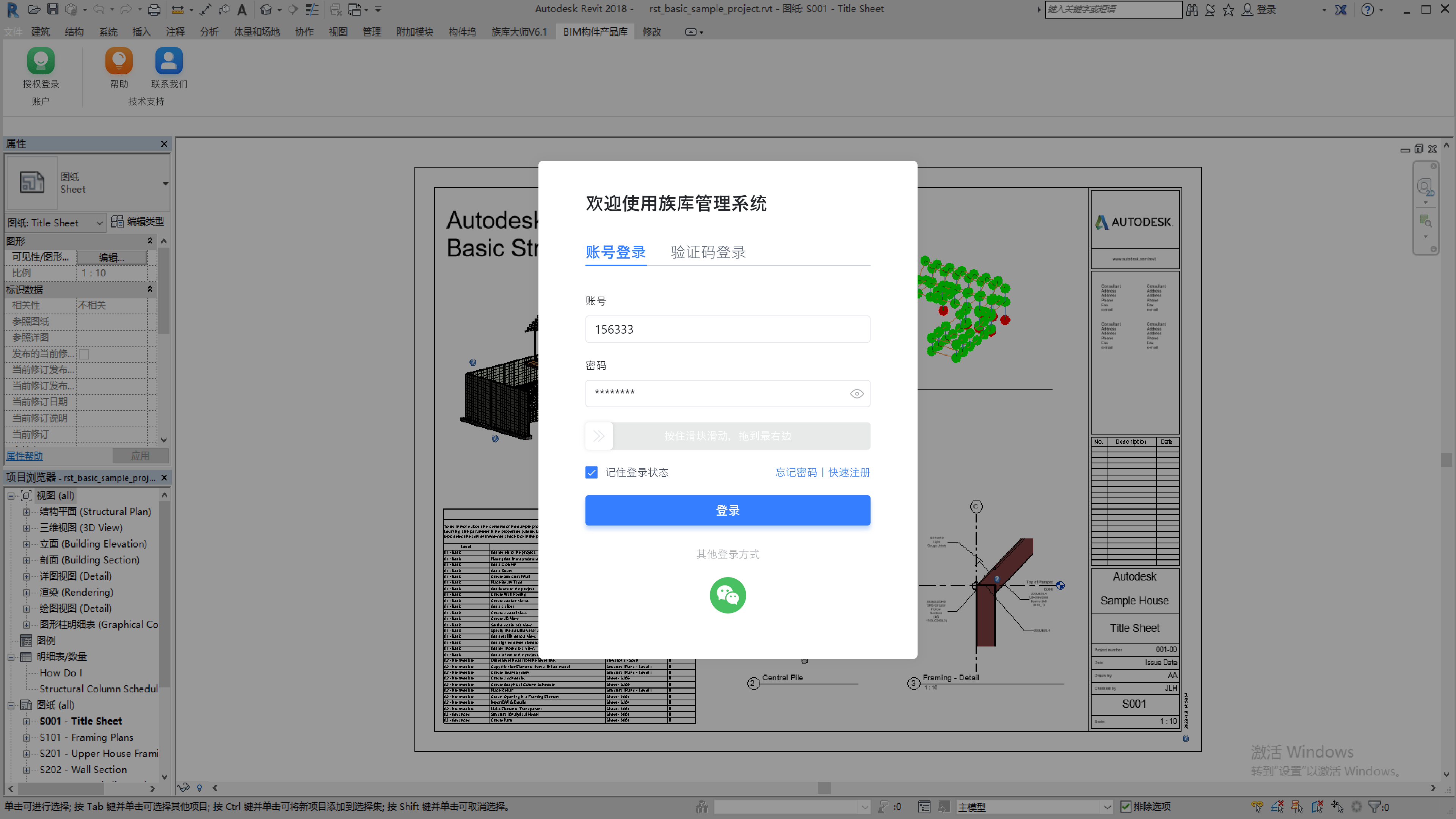Click the slide verification handle
Image resolution: width=1456 pixels, height=819 pixels.
598,436
